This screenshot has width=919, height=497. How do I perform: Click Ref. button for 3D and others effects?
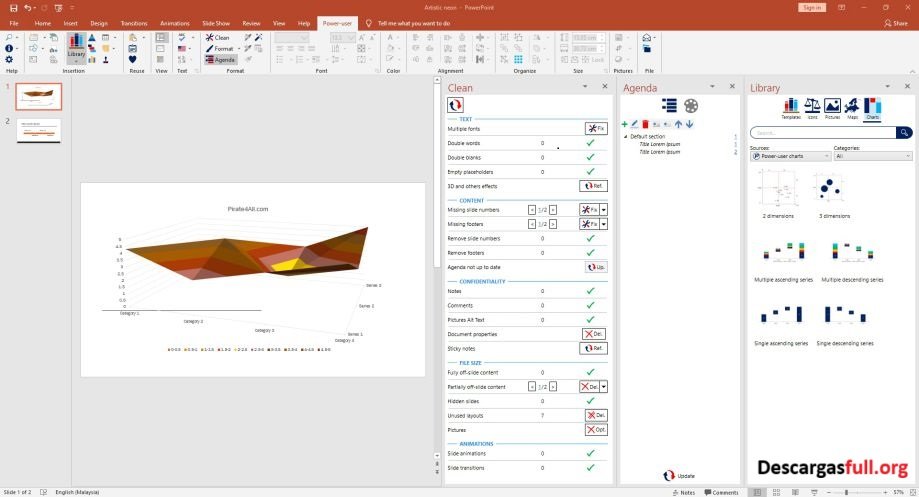(593, 186)
